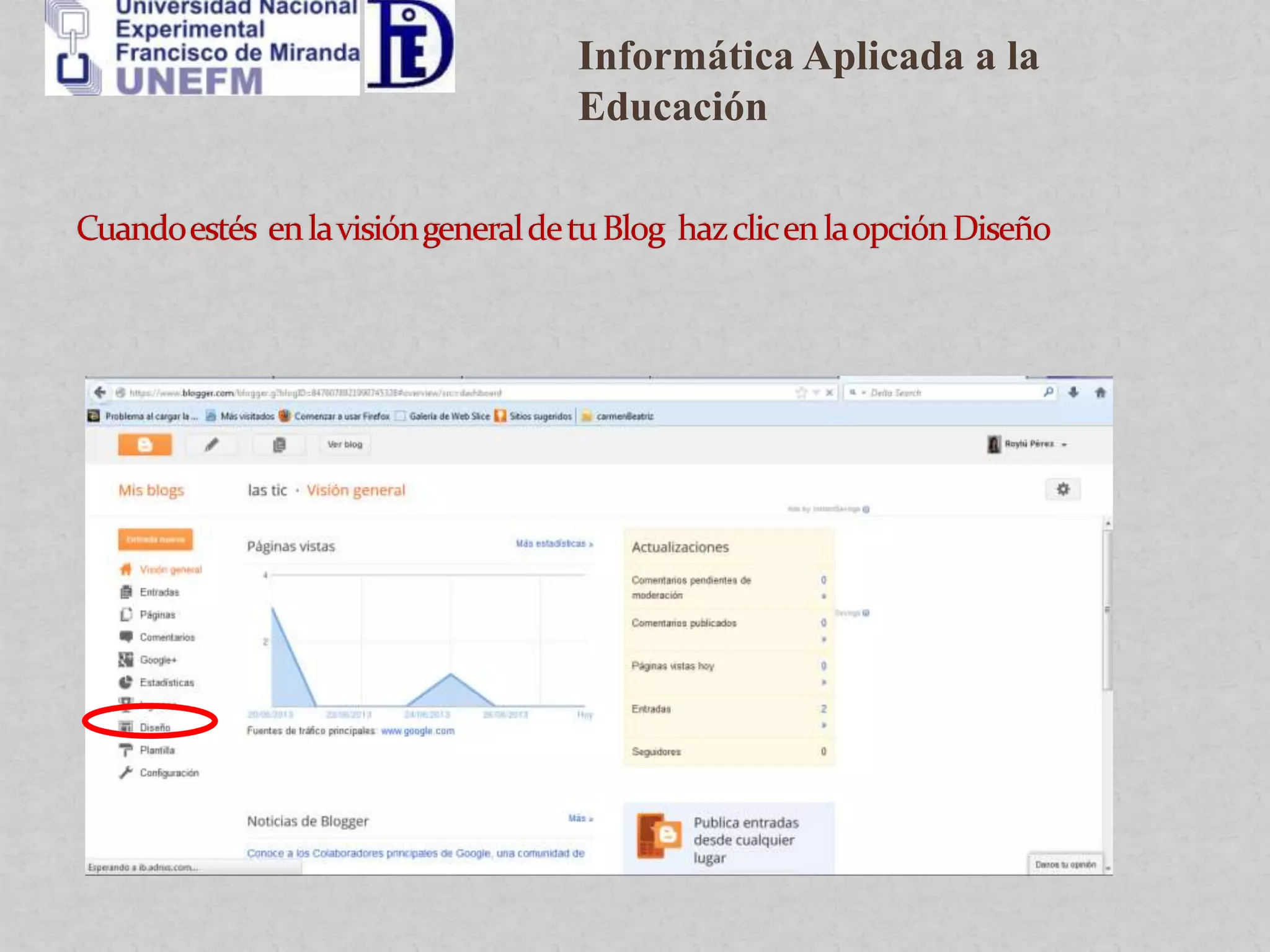Open Configuración in the sidebar
This screenshot has width=1270, height=952.
(x=169, y=773)
